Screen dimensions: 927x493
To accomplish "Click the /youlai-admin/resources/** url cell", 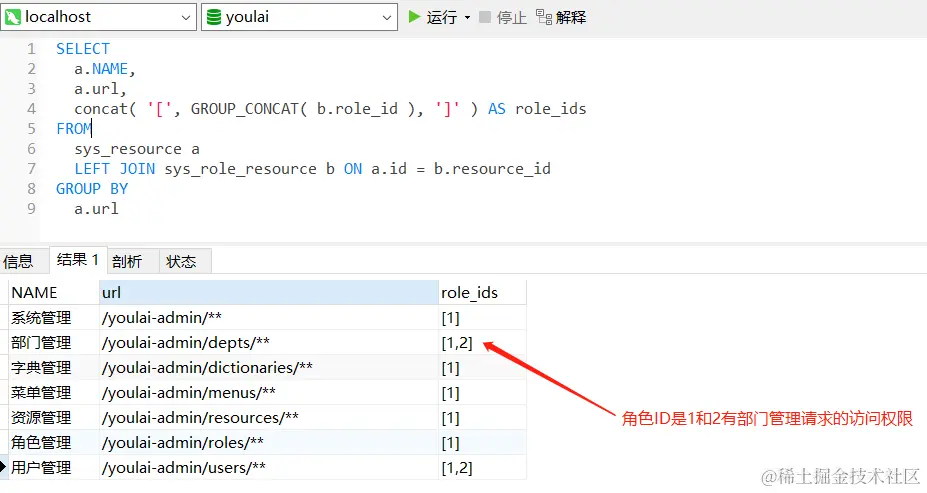I will pos(269,417).
